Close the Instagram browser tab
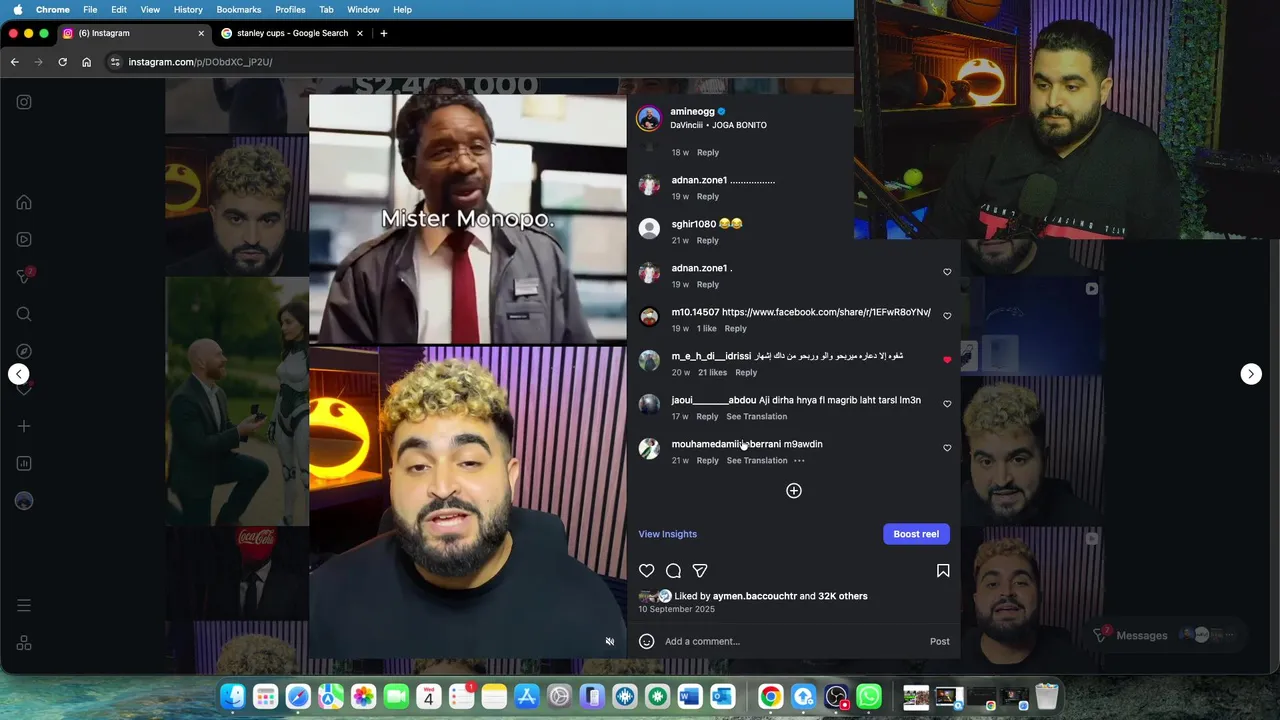The height and width of the screenshot is (720, 1280). click(201, 33)
